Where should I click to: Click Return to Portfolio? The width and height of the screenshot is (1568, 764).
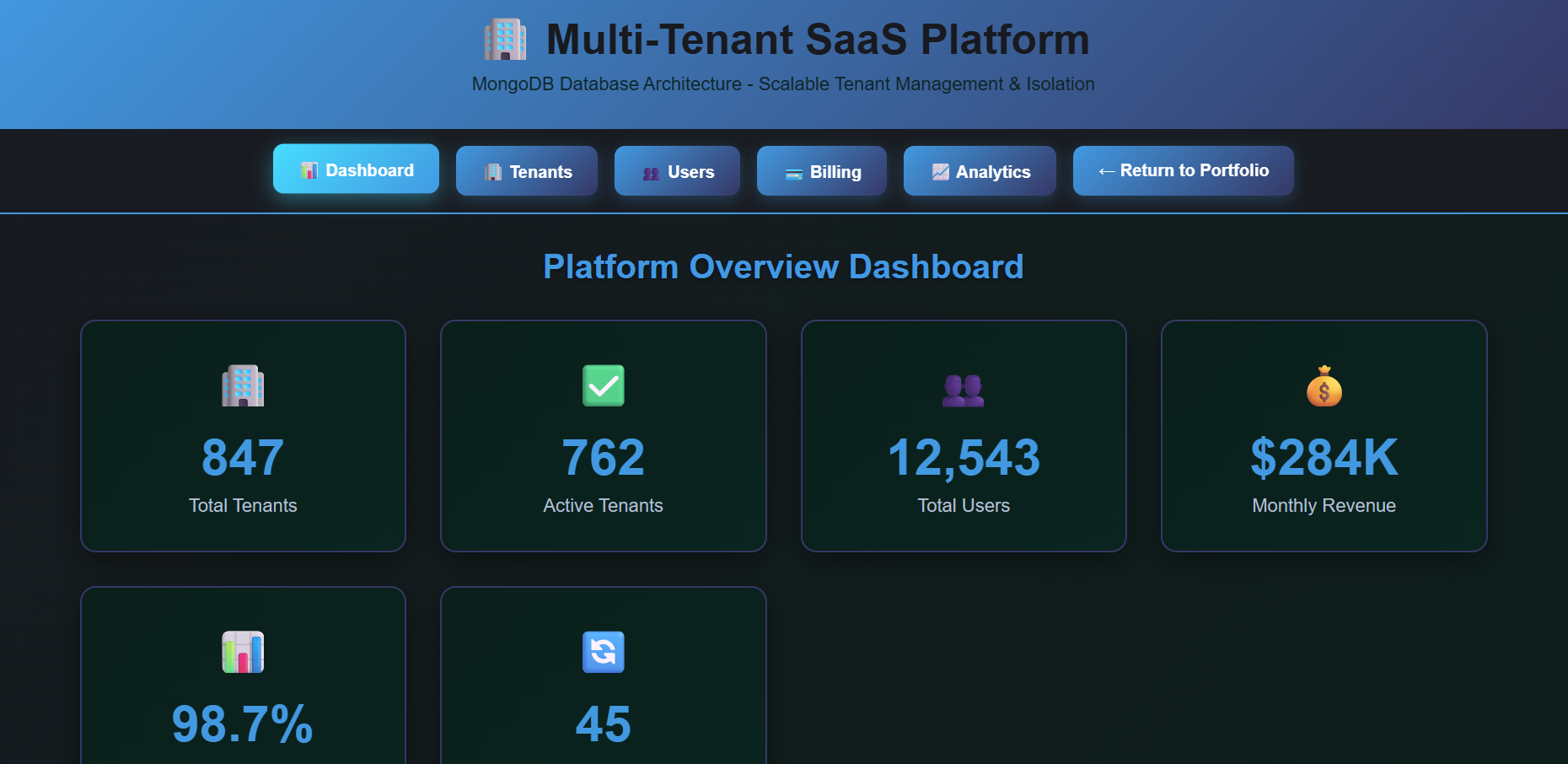point(1183,170)
